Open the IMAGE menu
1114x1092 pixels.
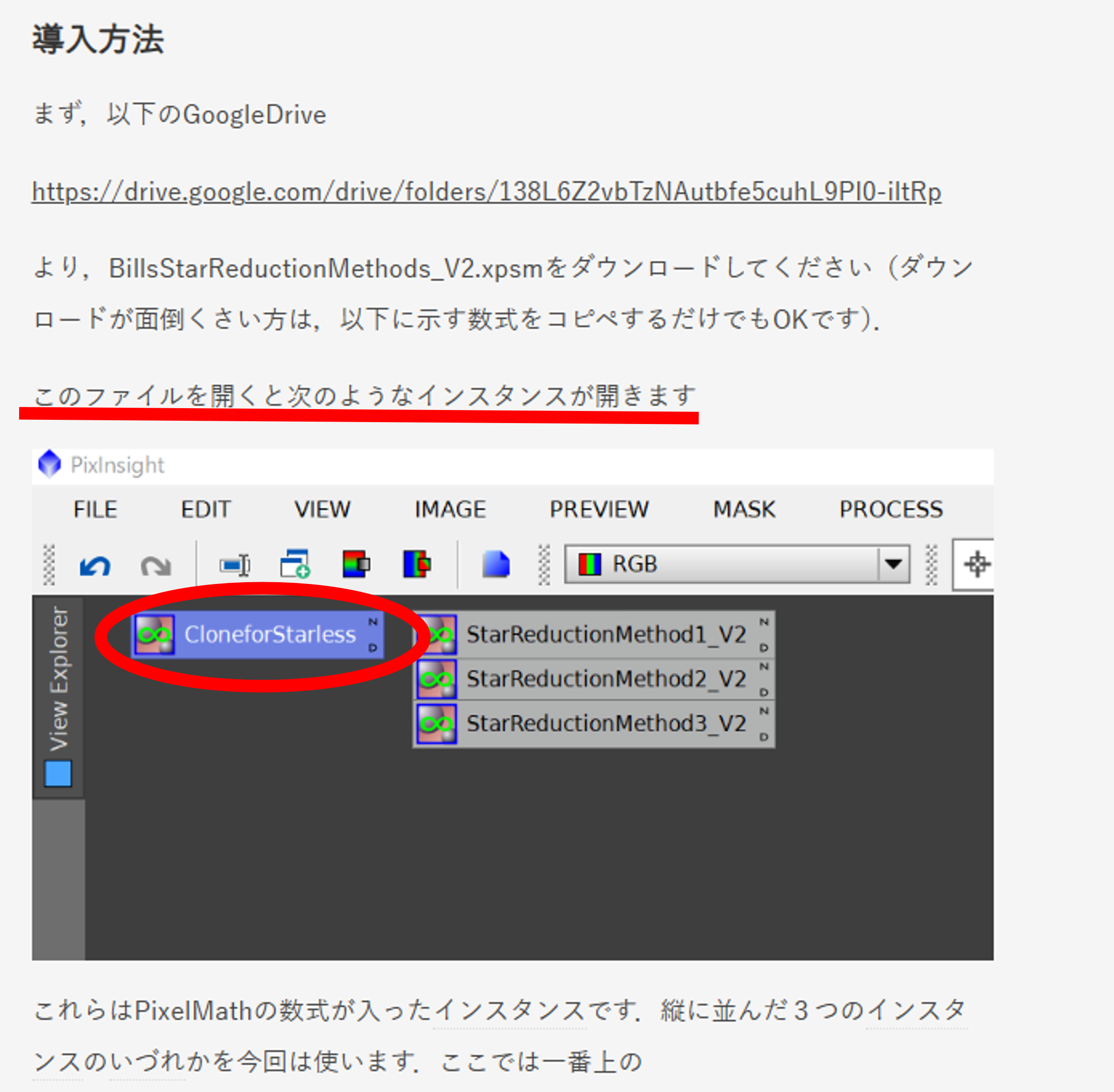tap(450, 509)
